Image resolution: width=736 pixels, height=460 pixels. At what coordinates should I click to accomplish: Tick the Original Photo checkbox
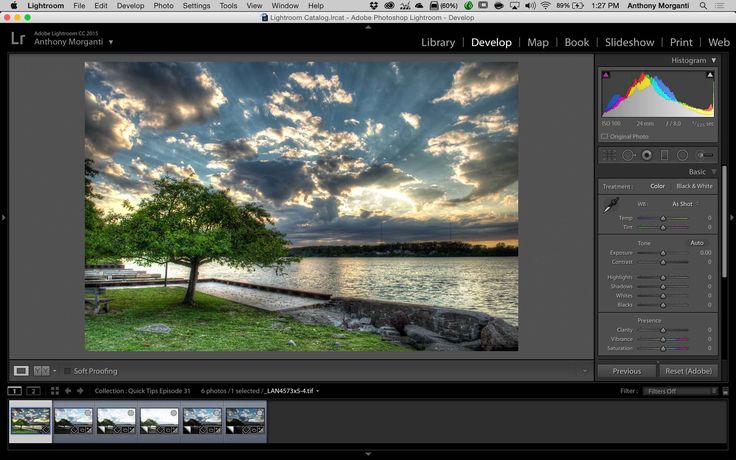click(x=605, y=136)
